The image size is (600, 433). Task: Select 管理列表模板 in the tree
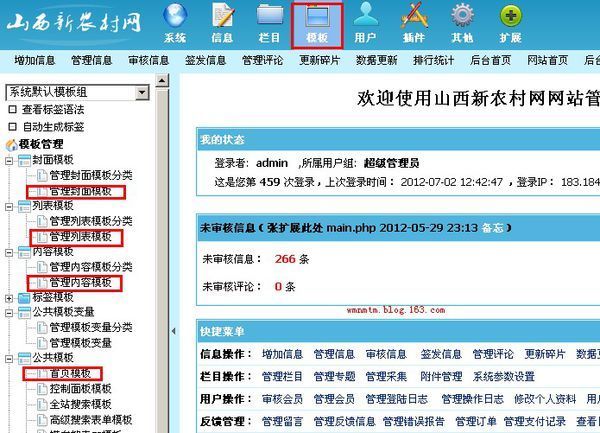pos(81,237)
